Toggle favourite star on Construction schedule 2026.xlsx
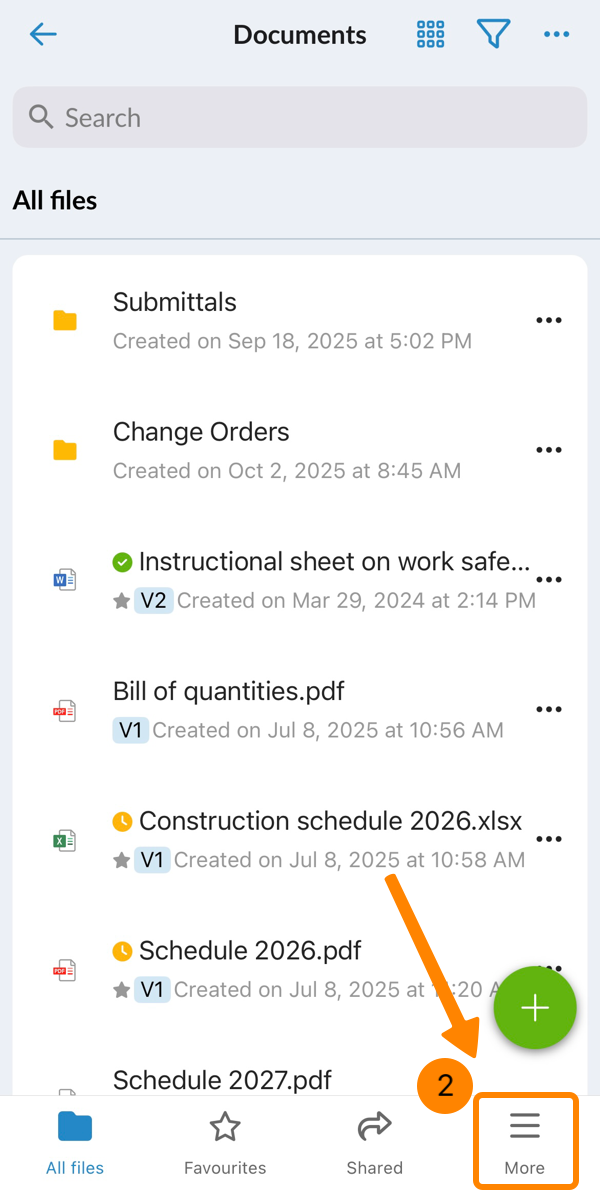This screenshot has width=600, height=1195. (122, 860)
